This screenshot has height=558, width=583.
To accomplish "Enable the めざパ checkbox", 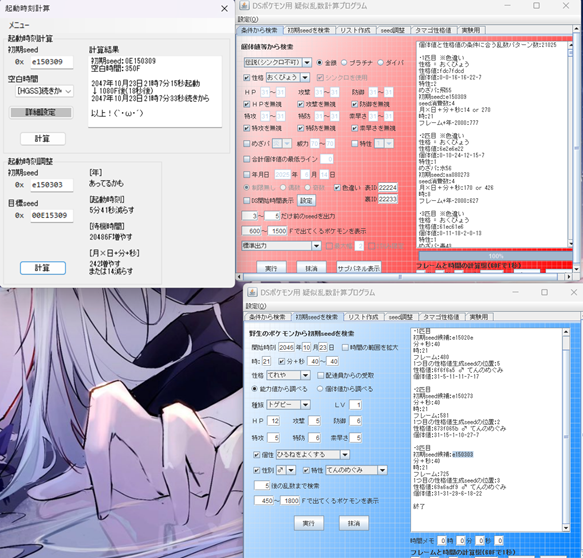I will click(246, 143).
